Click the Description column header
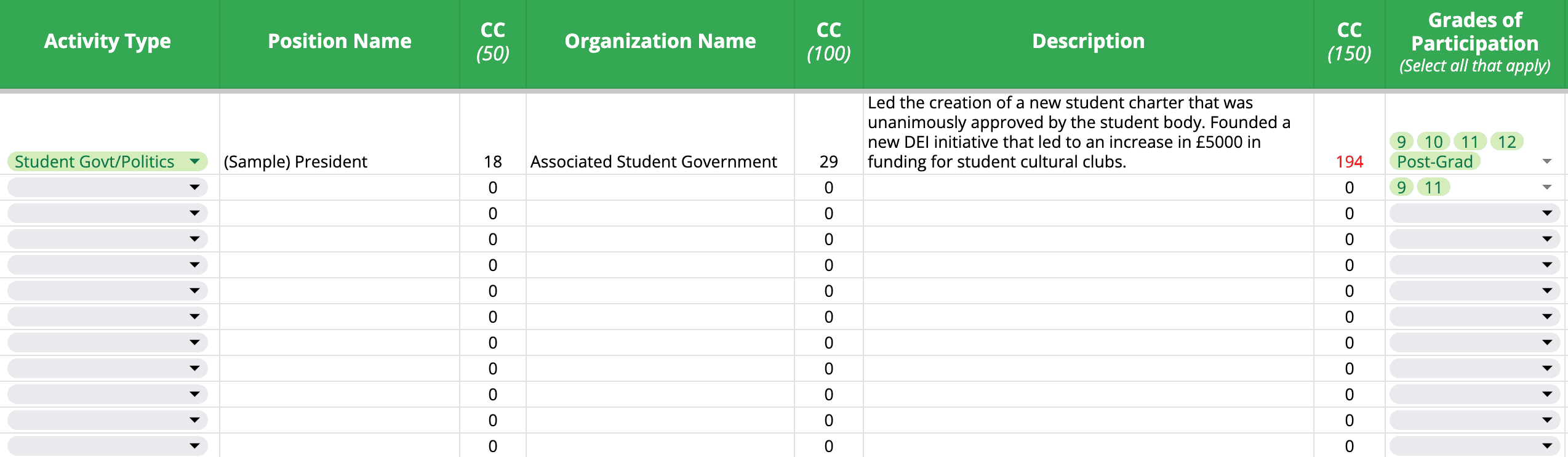The height and width of the screenshot is (457, 1568). (x=1088, y=41)
